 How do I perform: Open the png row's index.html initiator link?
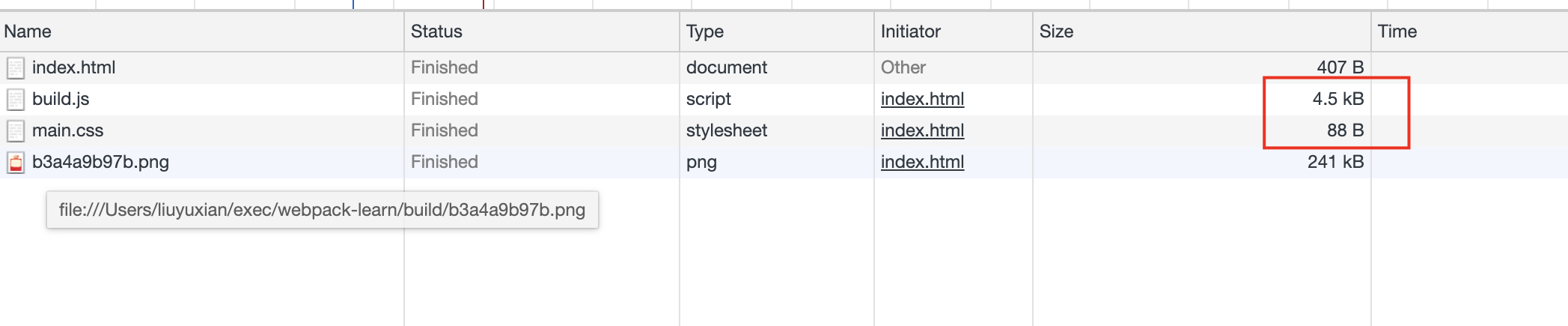click(x=922, y=162)
